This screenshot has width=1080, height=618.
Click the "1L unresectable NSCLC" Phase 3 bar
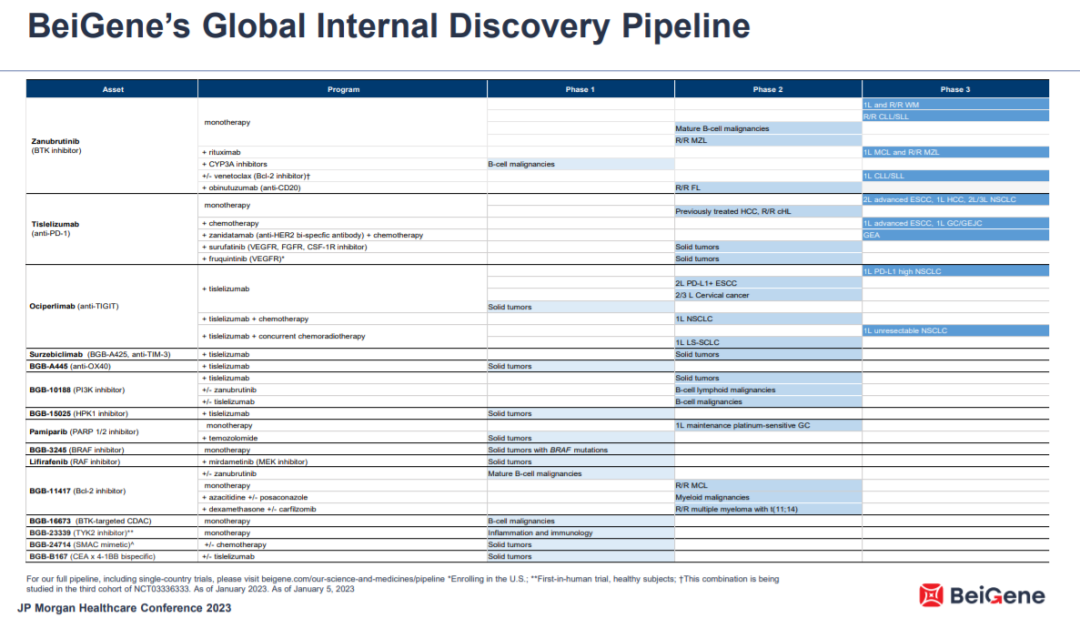955,331
